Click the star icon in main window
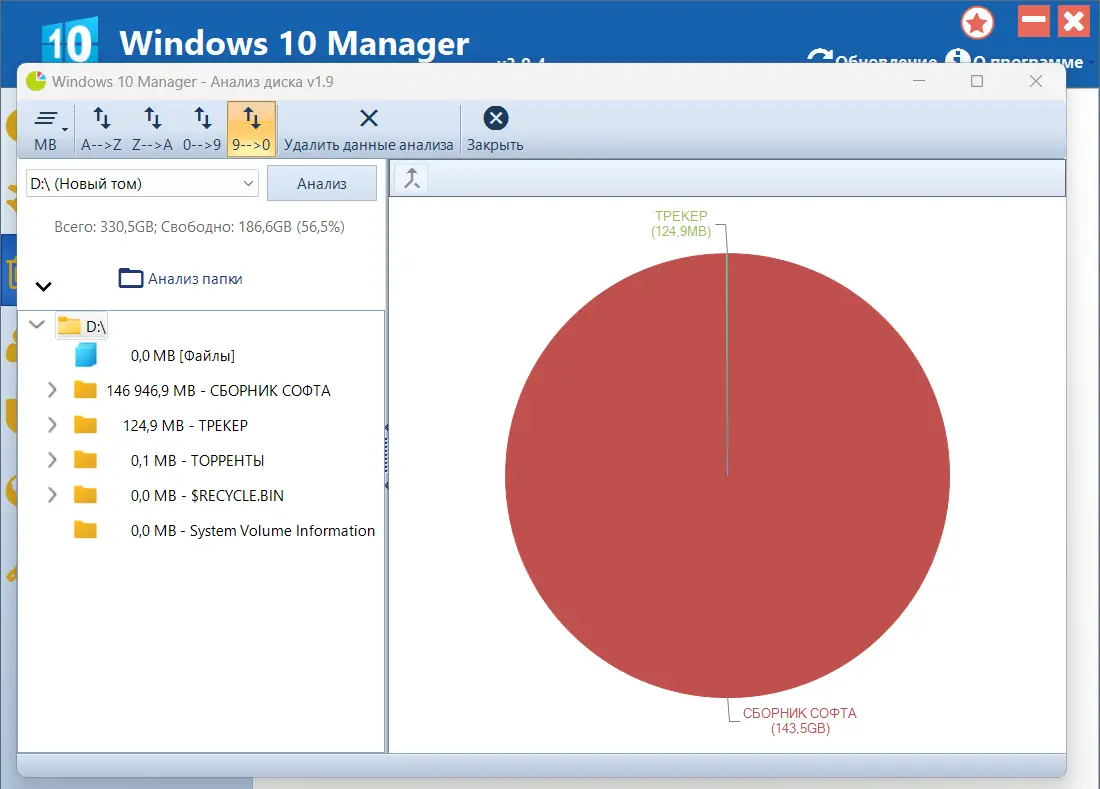This screenshot has width=1100, height=789. [977, 23]
